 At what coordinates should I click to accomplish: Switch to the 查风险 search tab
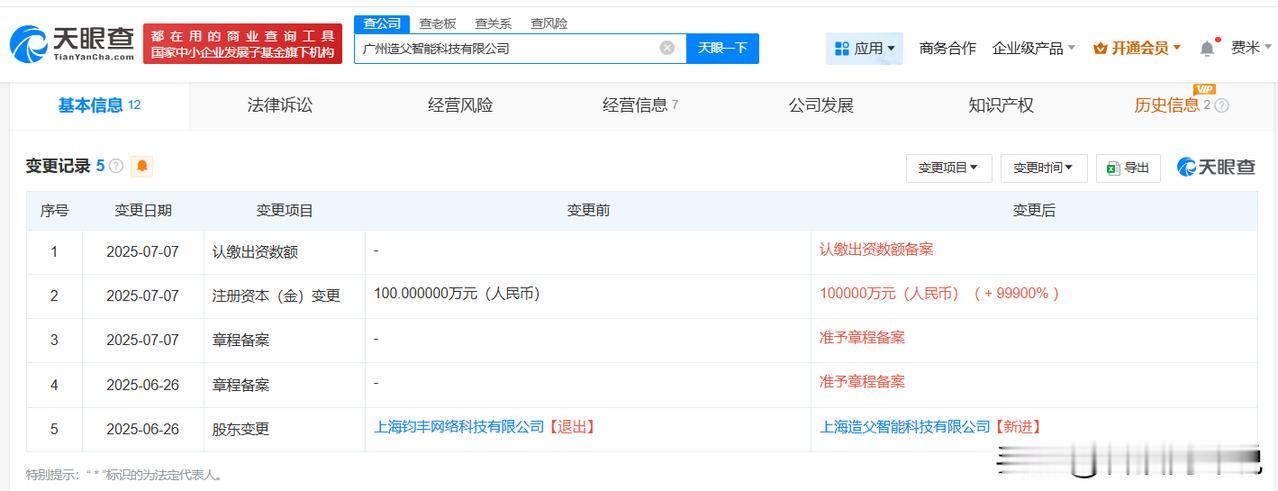coord(549,23)
